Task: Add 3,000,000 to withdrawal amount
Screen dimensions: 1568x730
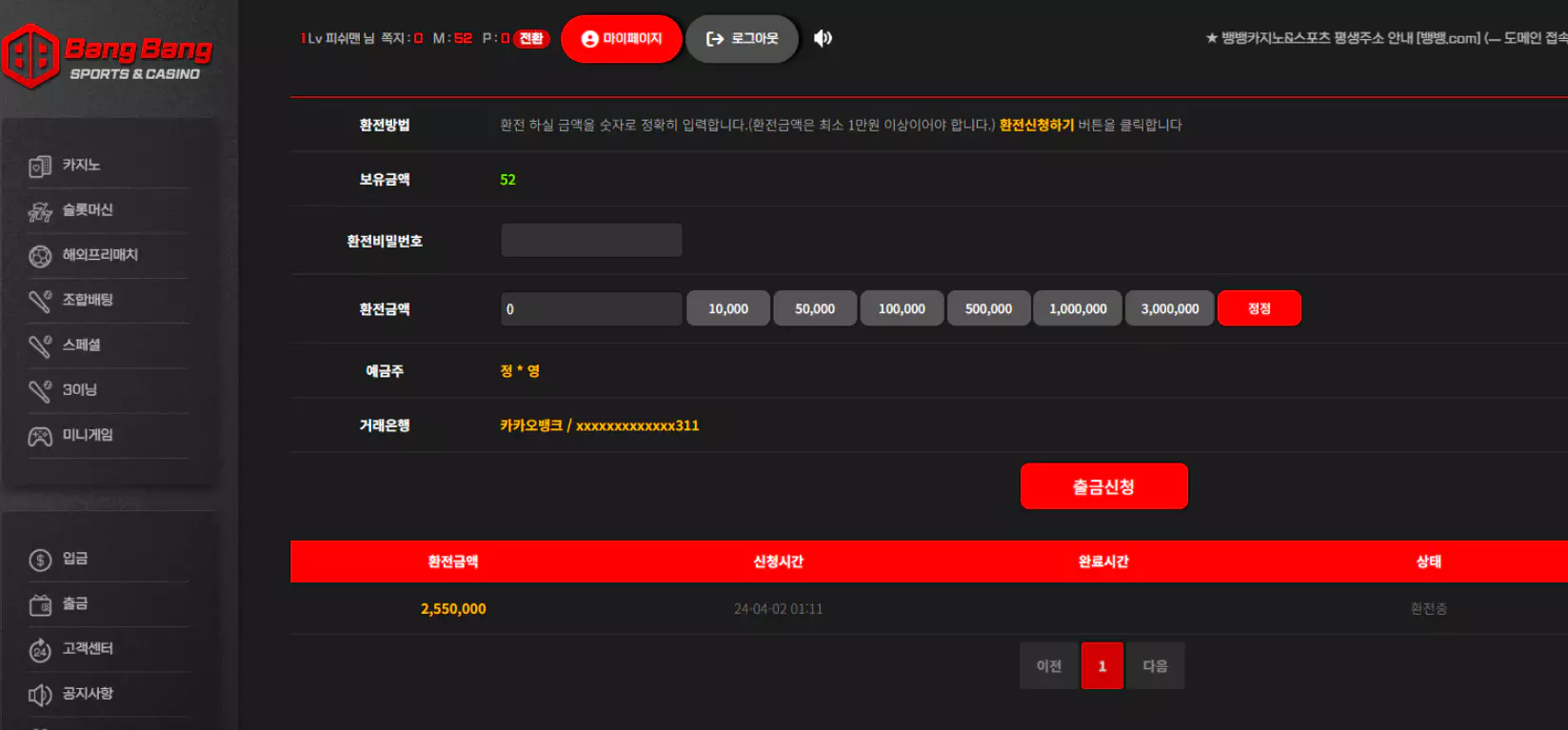Action: [1170, 308]
